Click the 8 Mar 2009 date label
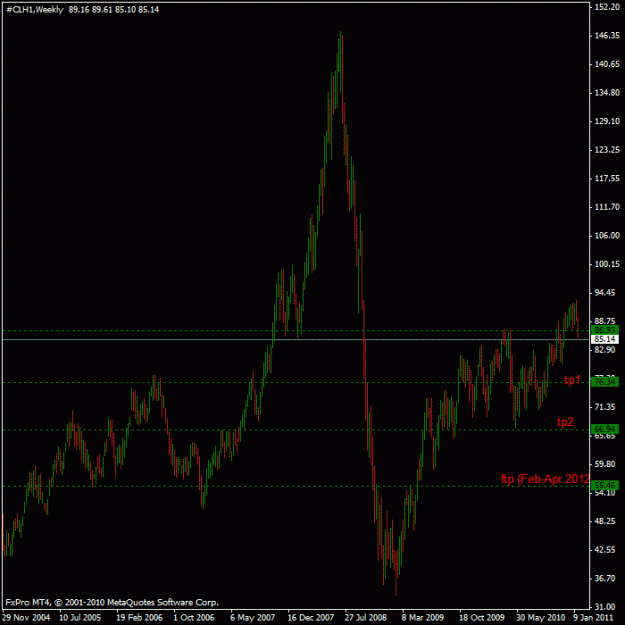625x625 pixels. [423, 618]
